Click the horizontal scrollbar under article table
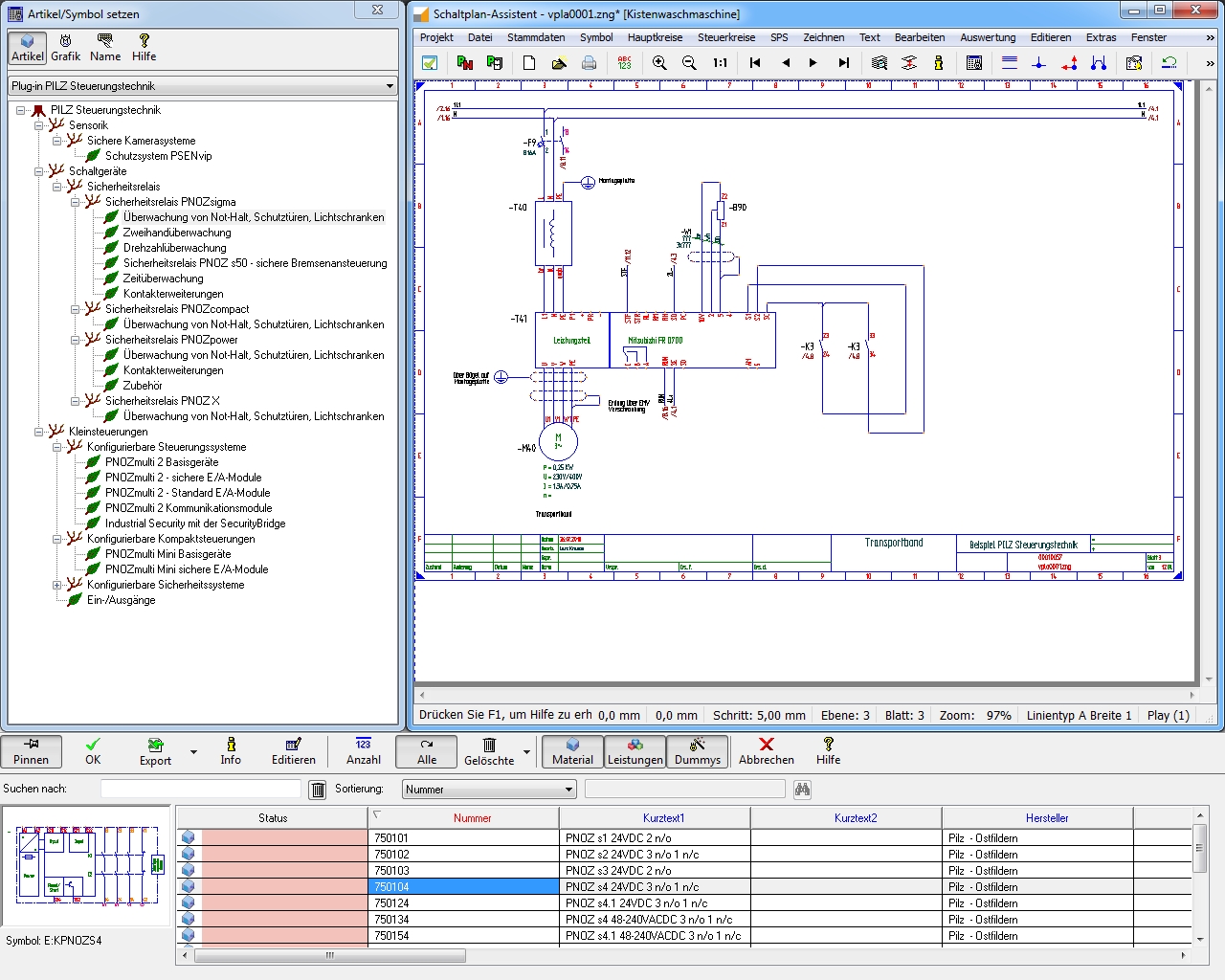 pyautogui.click(x=330, y=955)
